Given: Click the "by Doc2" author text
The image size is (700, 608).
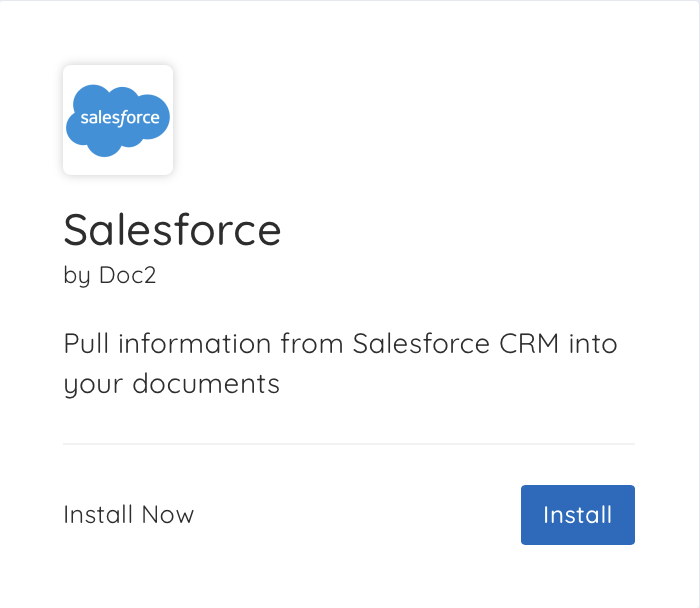Looking at the screenshot, I should (x=110, y=275).
